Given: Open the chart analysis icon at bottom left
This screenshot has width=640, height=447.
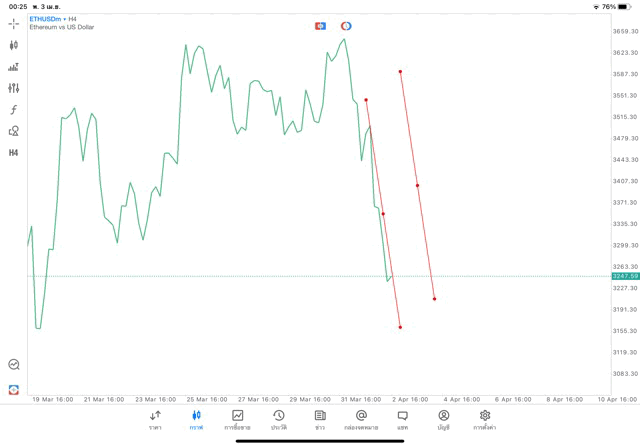Looking at the screenshot, I should coord(13,365).
